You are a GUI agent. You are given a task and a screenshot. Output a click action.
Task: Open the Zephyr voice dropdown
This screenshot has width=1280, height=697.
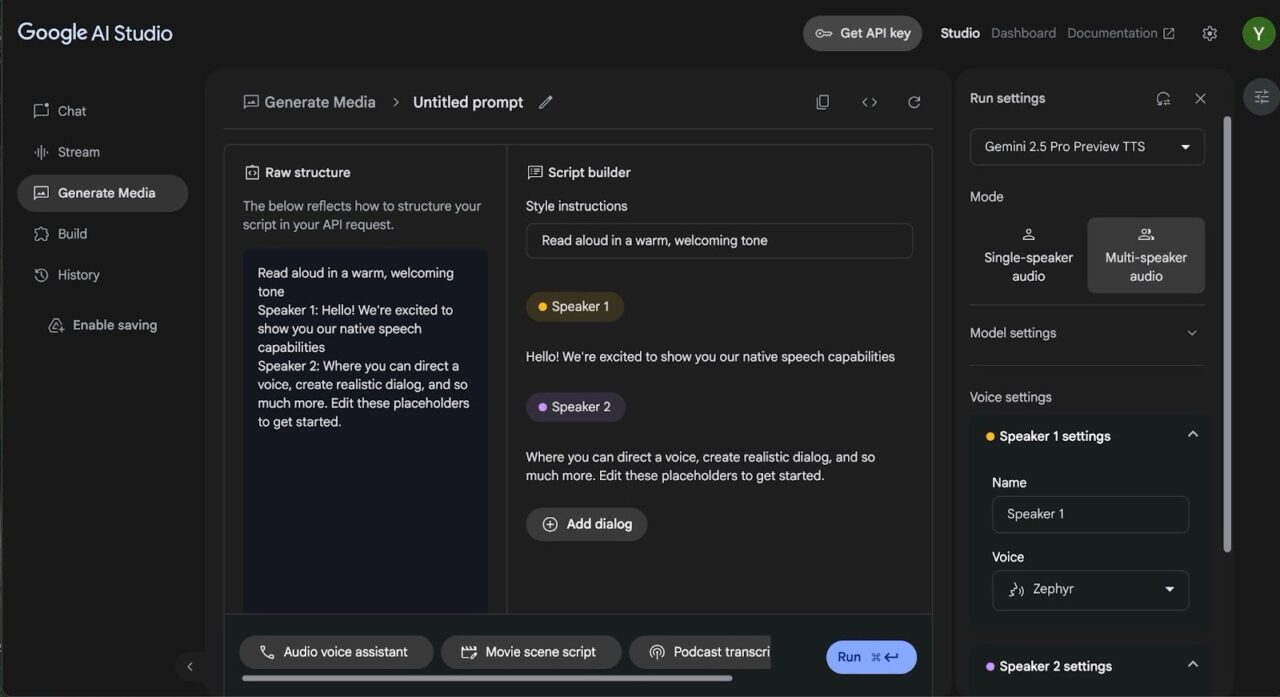(x=1090, y=590)
